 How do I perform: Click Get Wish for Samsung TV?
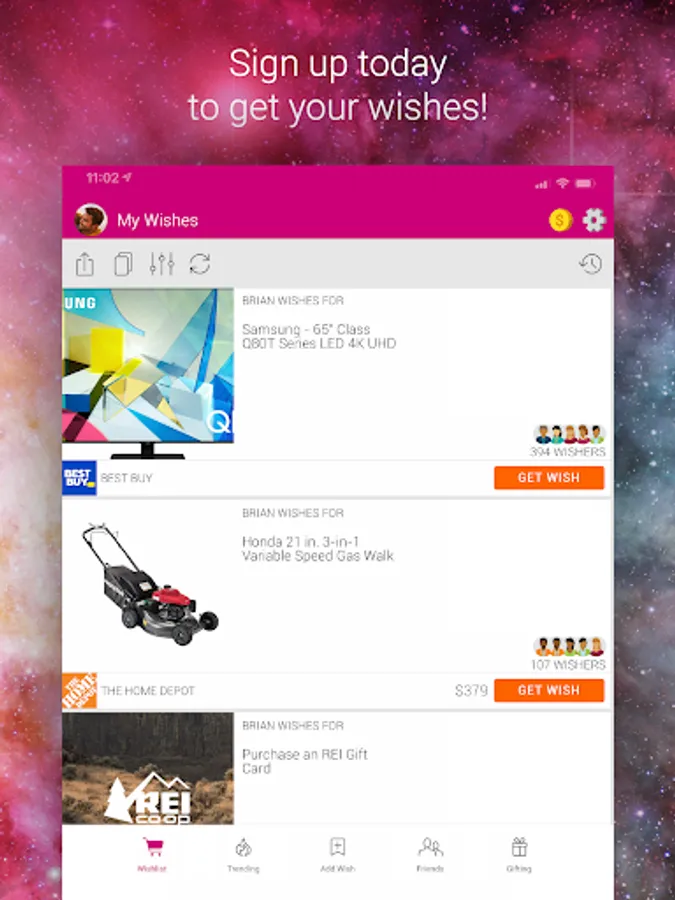[549, 478]
